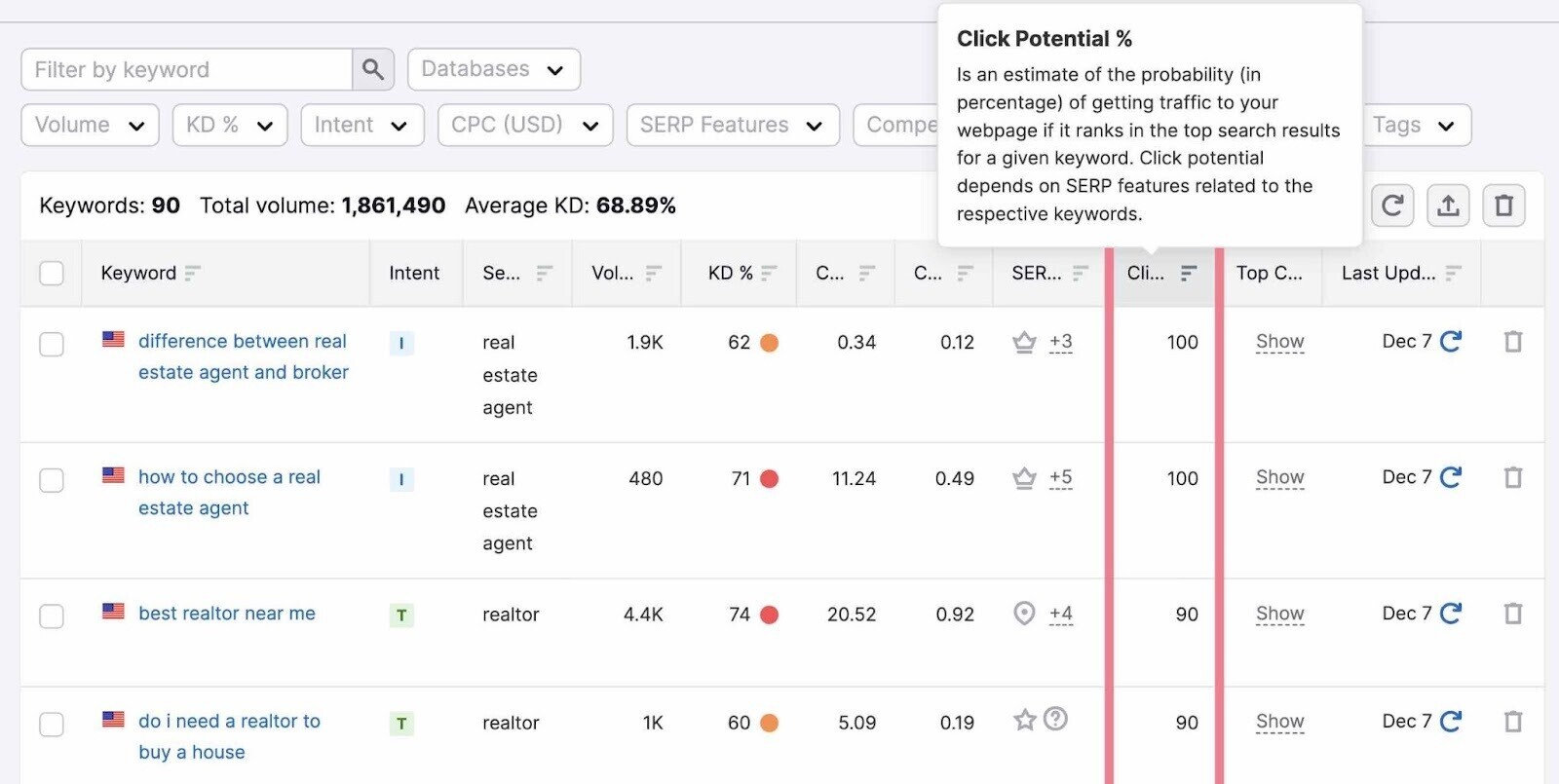Click the location pin icon for 'best realtor near me'

click(x=1024, y=614)
